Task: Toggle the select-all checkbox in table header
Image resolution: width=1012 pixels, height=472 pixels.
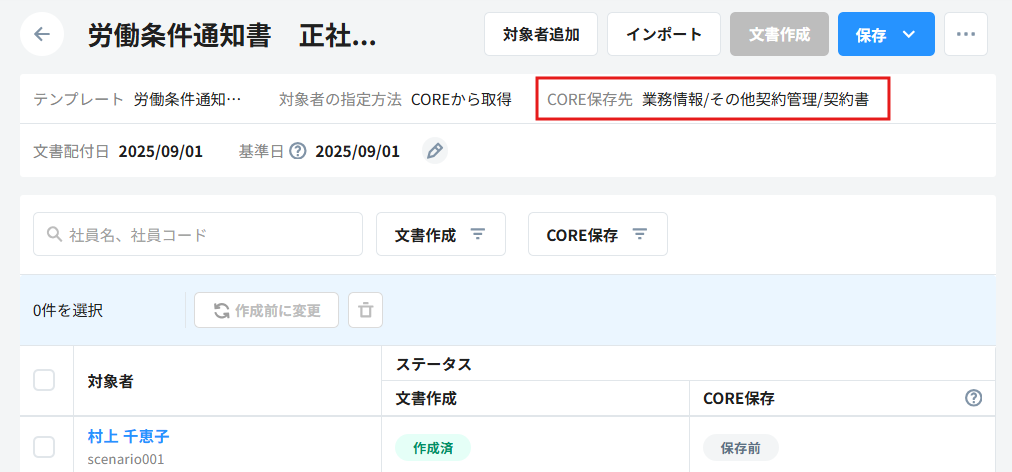Action: pos(44,380)
